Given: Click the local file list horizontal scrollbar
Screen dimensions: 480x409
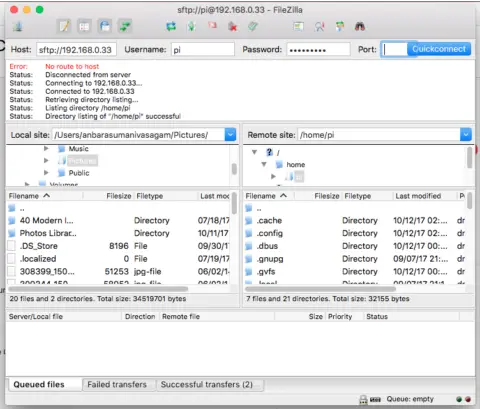Looking at the screenshot, I should (x=98, y=289).
